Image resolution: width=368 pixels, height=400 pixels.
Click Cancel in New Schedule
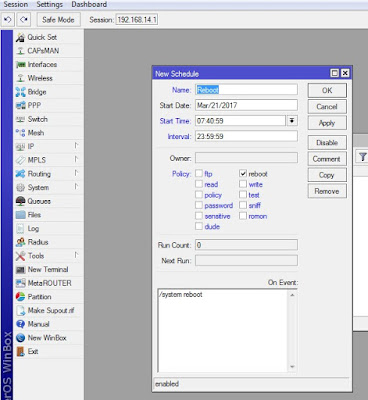[x=327, y=107]
